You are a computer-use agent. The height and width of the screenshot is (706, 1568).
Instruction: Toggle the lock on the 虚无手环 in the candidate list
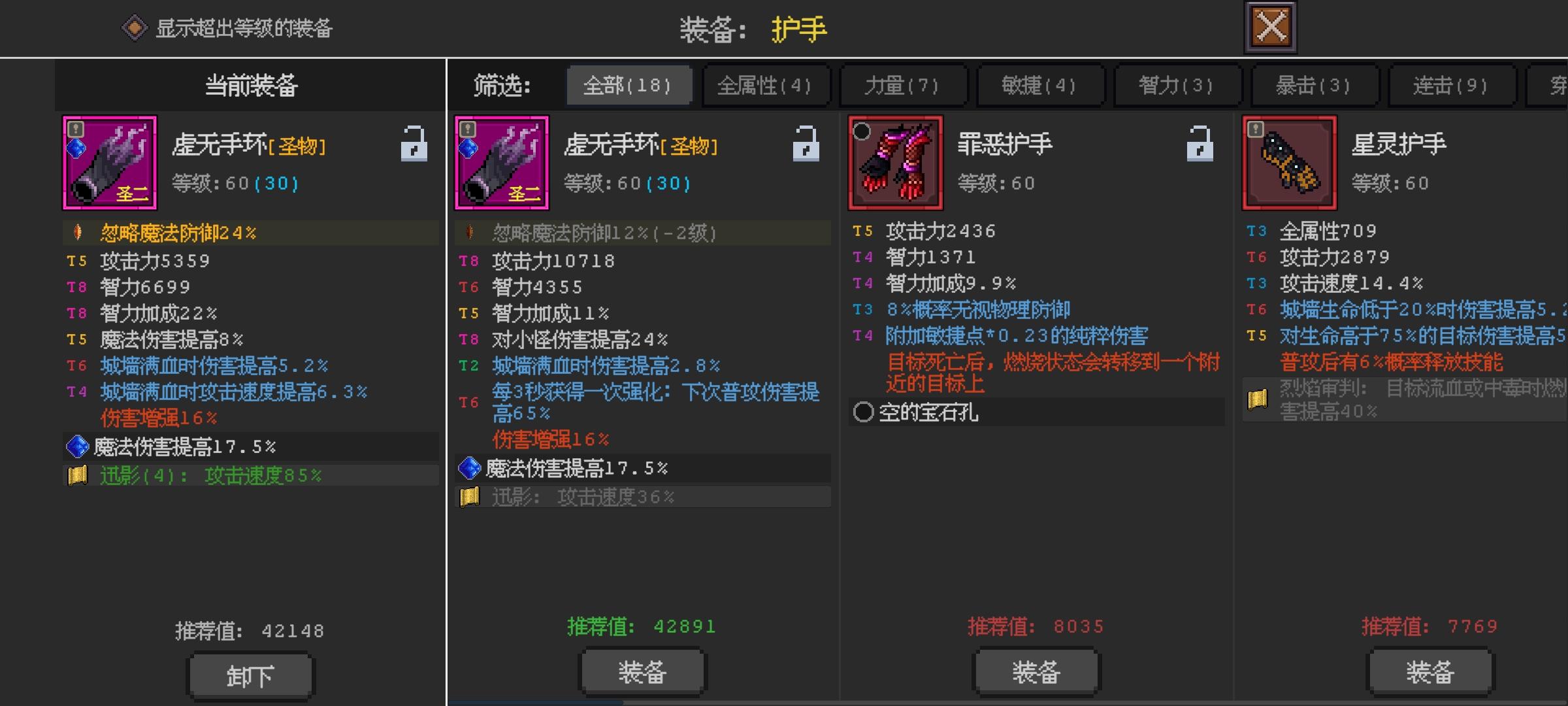click(806, 144)
